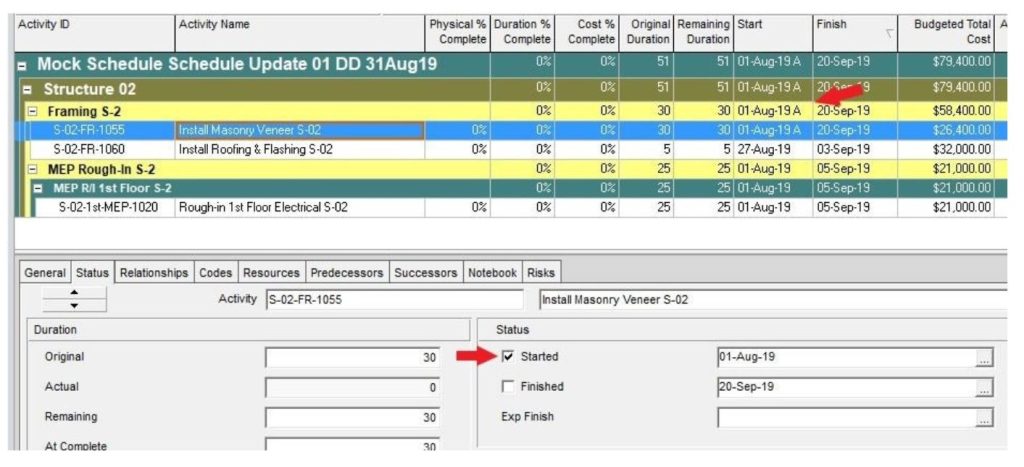
Task: Open the Exp Finish date picker button
Action: pos(984,418)
